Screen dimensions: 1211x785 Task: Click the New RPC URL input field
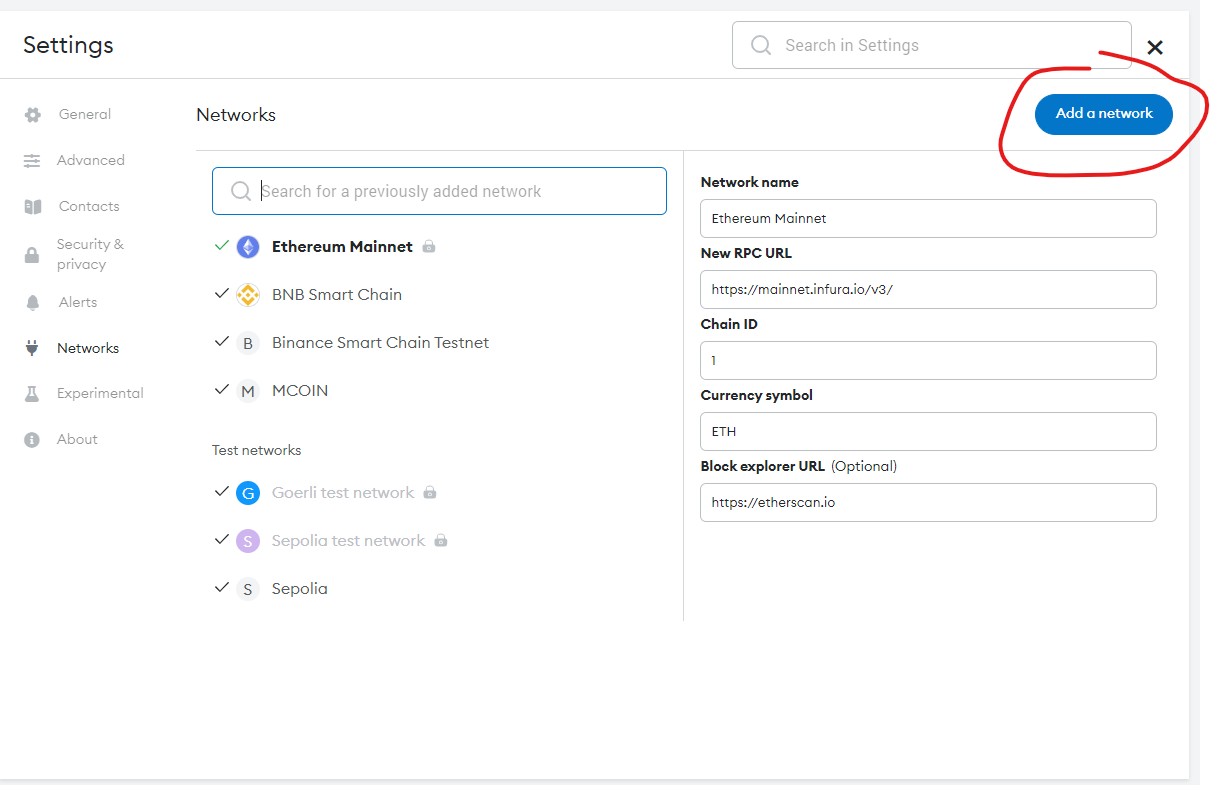coord(928,289)
